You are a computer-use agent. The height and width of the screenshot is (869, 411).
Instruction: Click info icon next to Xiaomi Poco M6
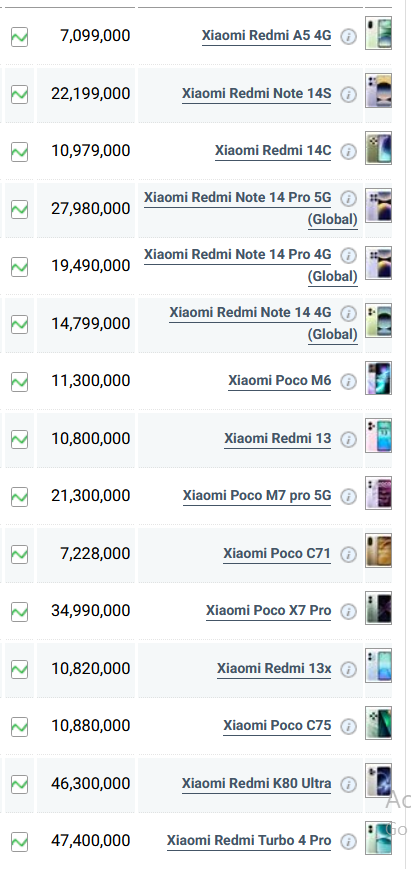(x=348, y=381)
